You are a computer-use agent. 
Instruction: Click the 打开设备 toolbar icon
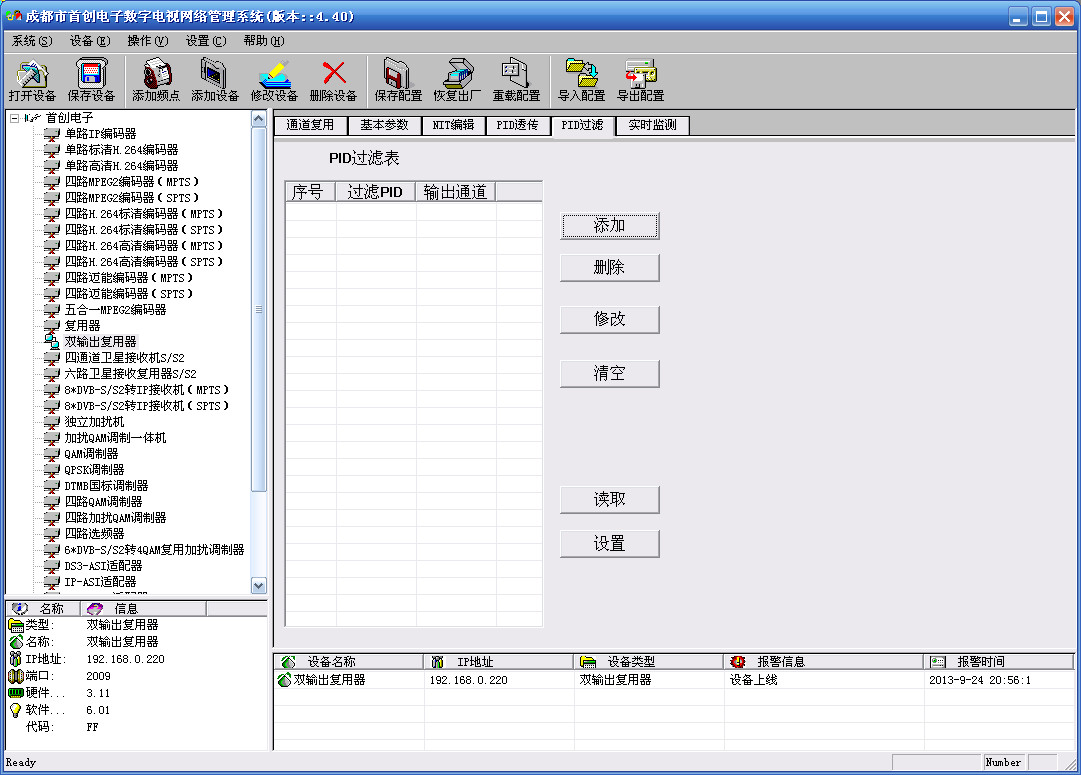(x=32, y=74)
